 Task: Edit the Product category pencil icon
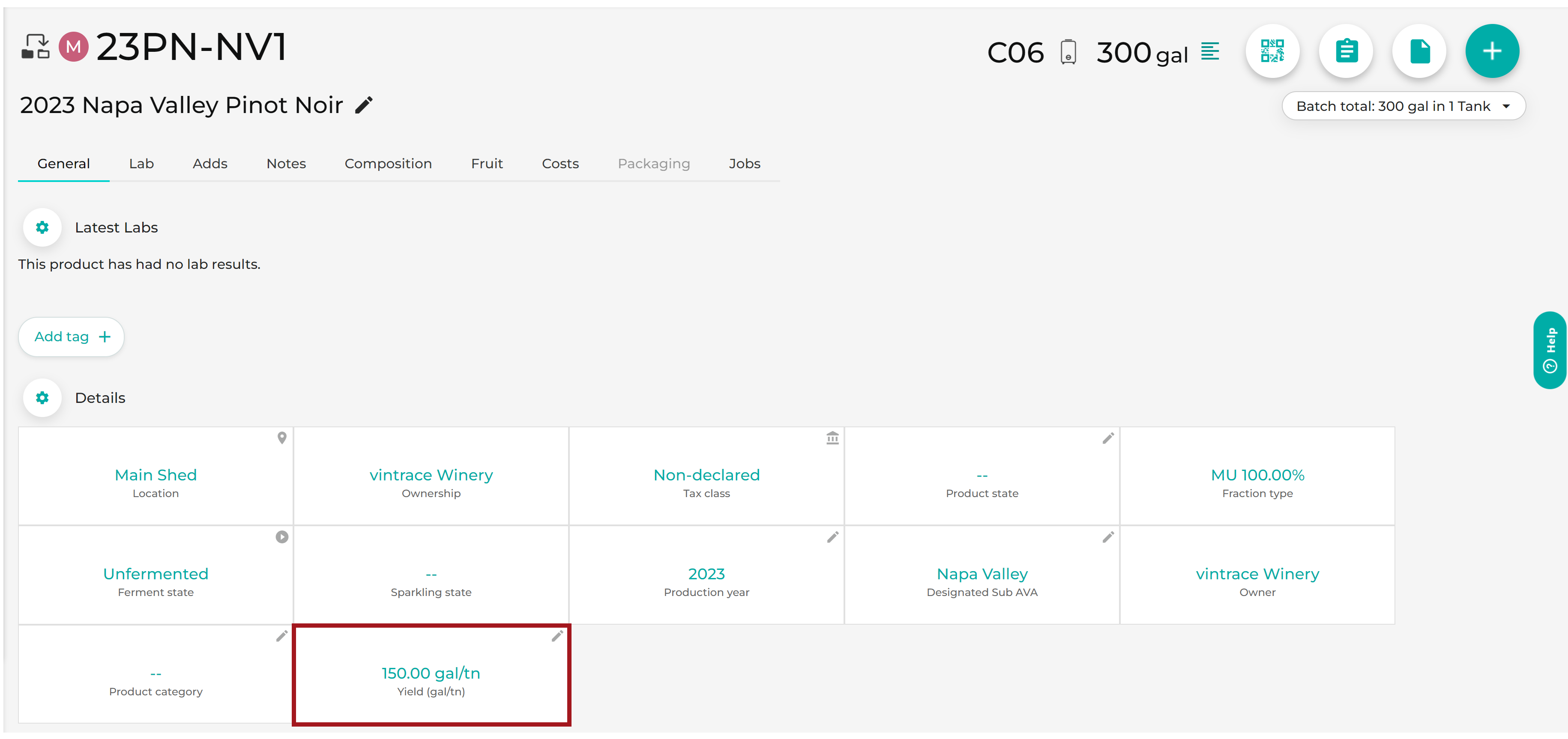282,636
